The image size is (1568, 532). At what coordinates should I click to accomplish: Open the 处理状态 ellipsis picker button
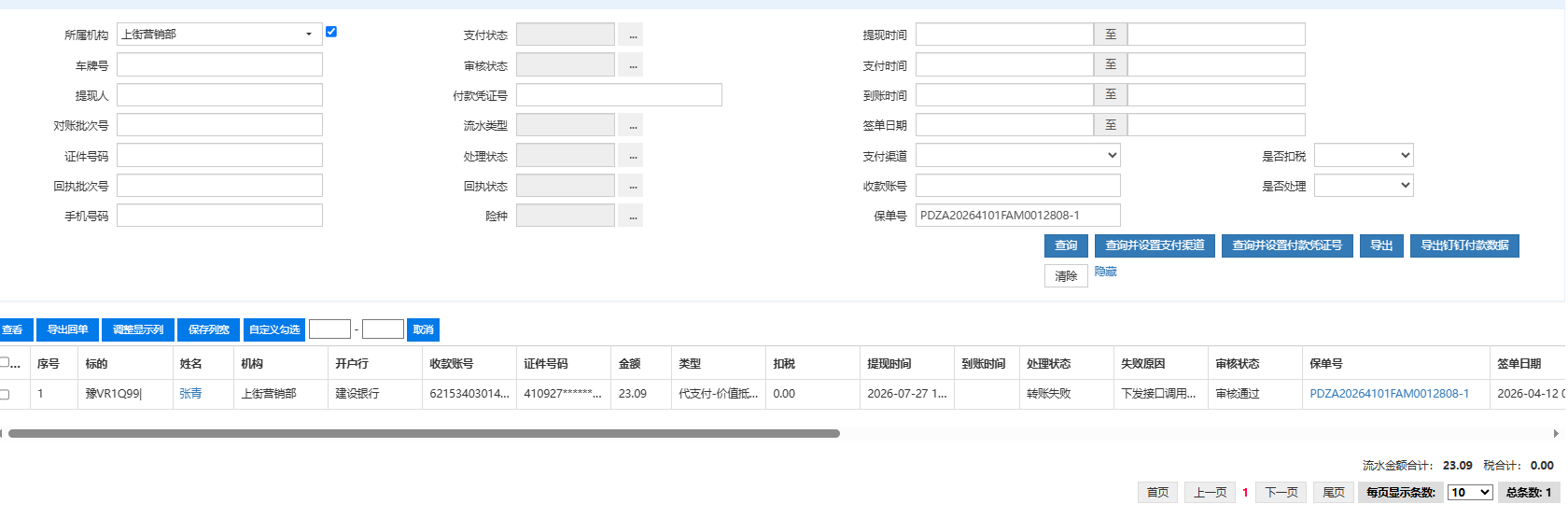click(x=633, y=156)
